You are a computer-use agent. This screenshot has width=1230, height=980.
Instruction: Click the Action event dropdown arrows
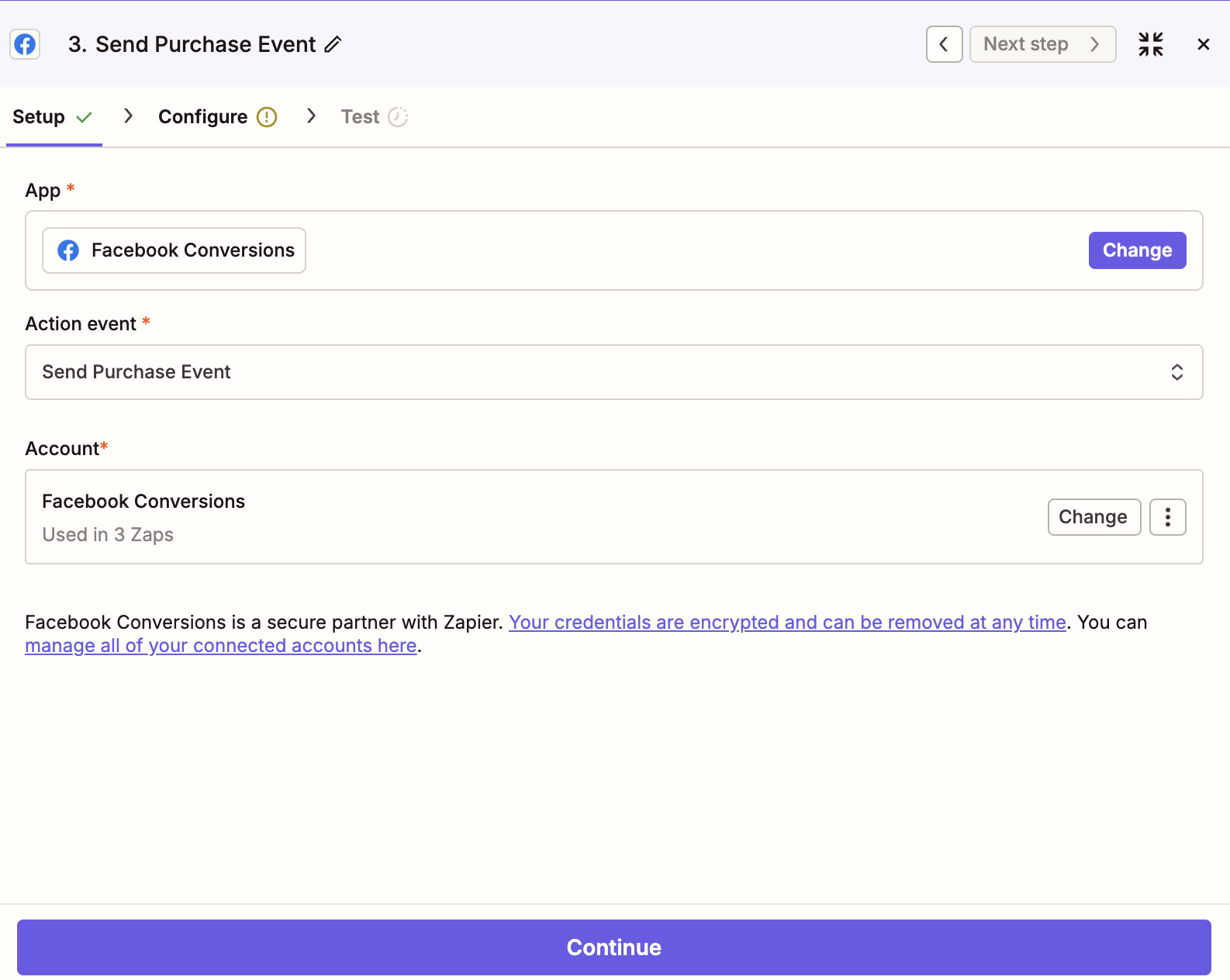pos(1177,372)
